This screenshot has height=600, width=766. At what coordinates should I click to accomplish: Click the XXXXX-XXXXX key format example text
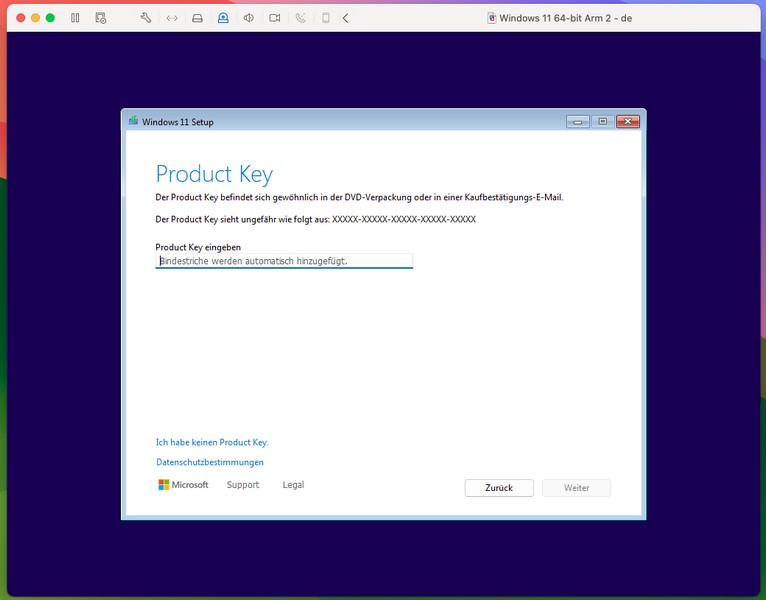tap(404, 219)
